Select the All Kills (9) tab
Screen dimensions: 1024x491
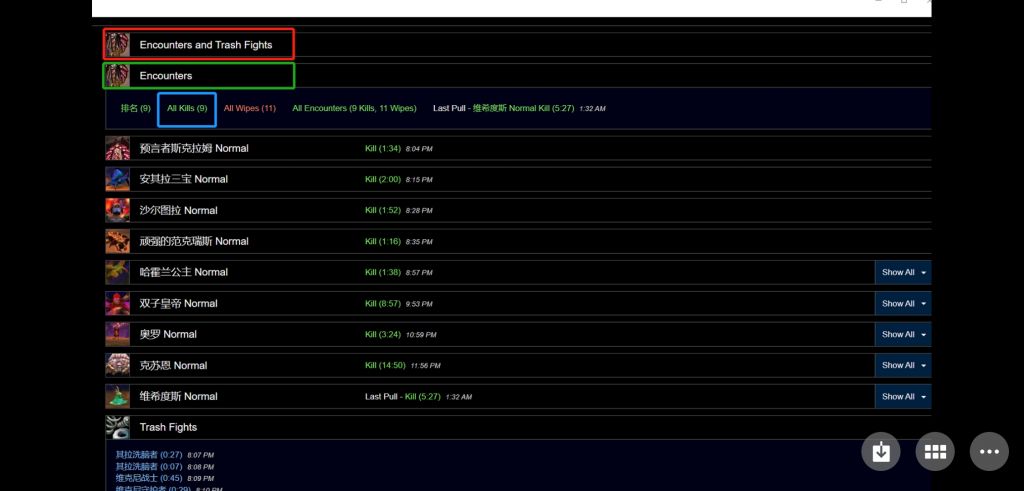pyautogui.click(x=187, y=108)
